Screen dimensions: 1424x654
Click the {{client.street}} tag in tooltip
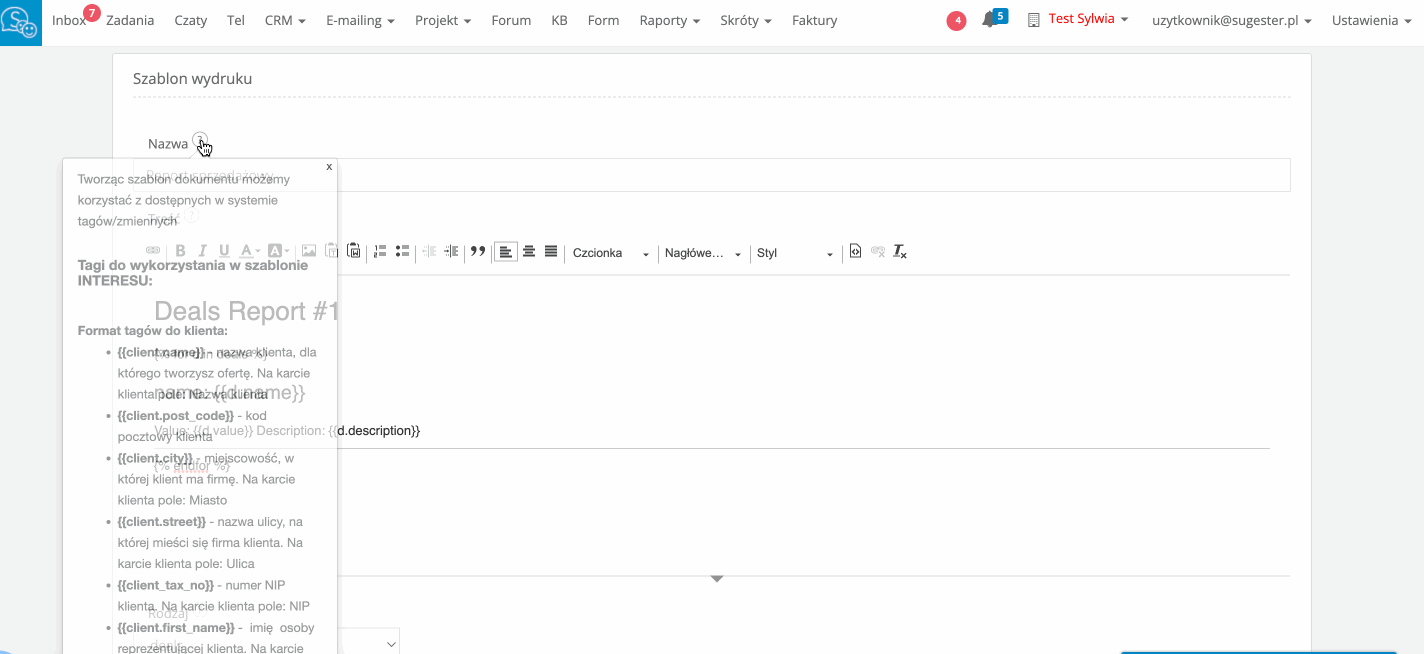tap(161, 522)
